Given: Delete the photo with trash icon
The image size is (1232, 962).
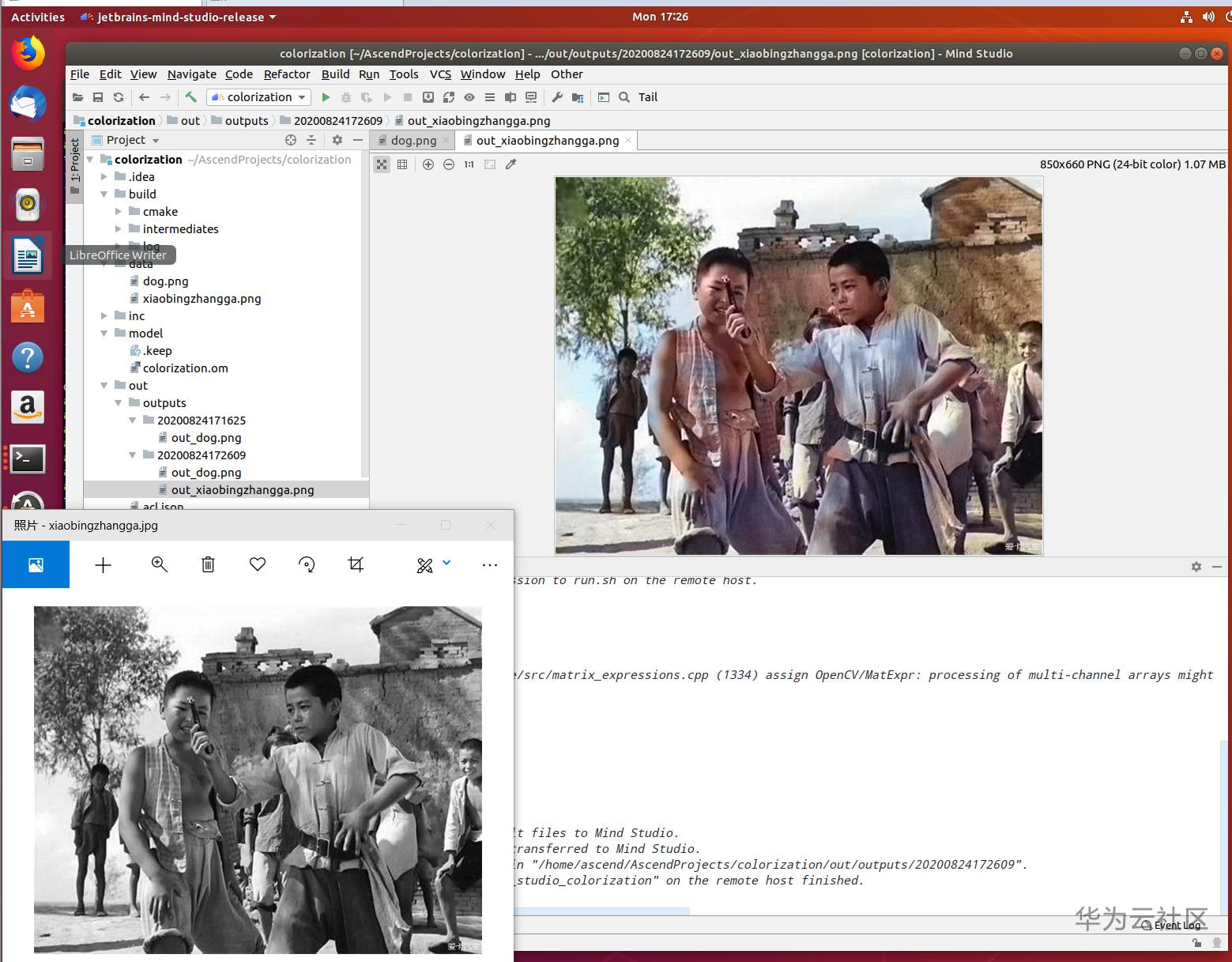Looking at the screenshot, I should click(208, 564).
